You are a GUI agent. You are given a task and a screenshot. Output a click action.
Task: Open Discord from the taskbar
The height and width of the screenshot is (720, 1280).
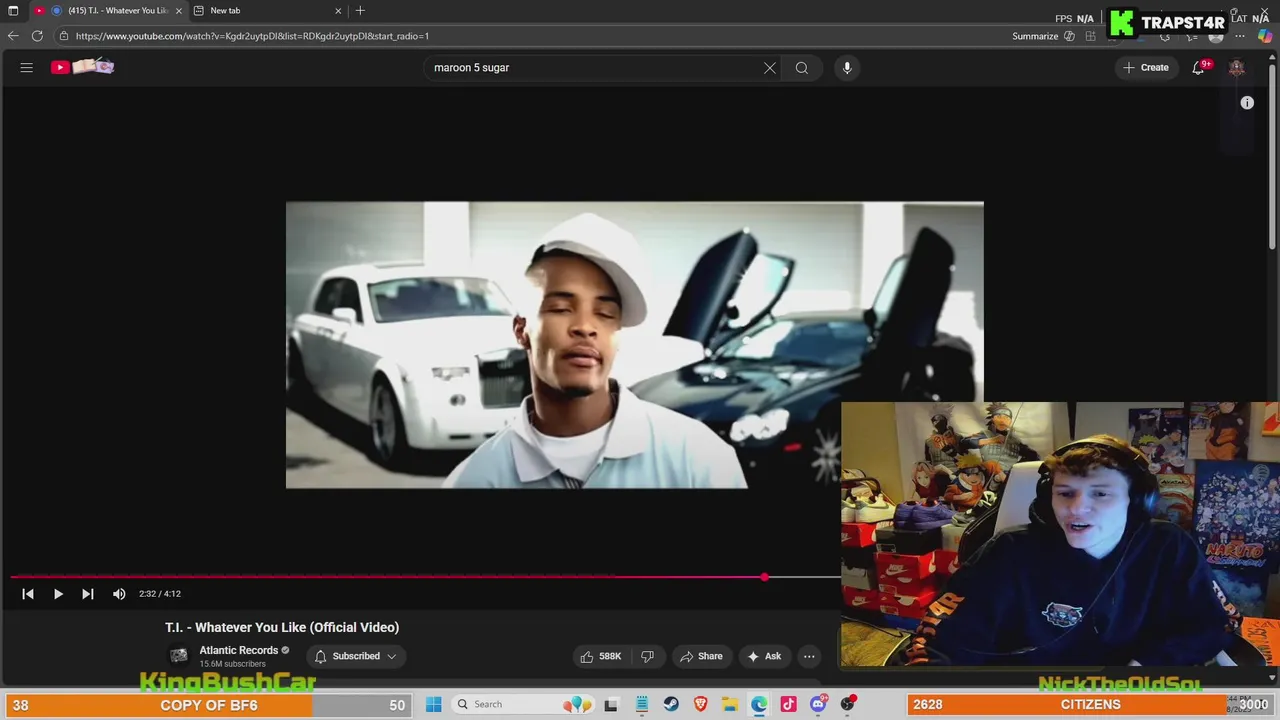818,704
